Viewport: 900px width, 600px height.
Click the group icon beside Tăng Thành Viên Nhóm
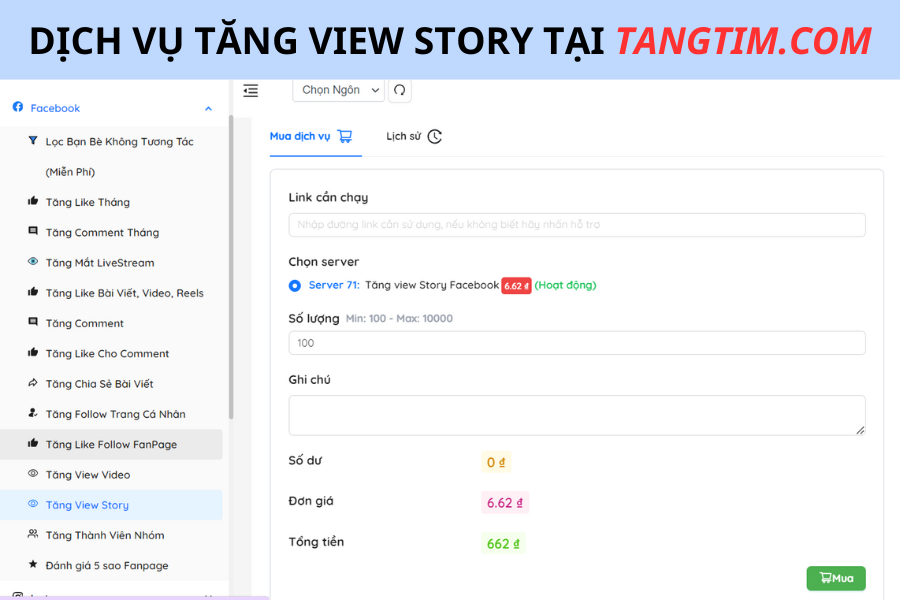[33, 533]
